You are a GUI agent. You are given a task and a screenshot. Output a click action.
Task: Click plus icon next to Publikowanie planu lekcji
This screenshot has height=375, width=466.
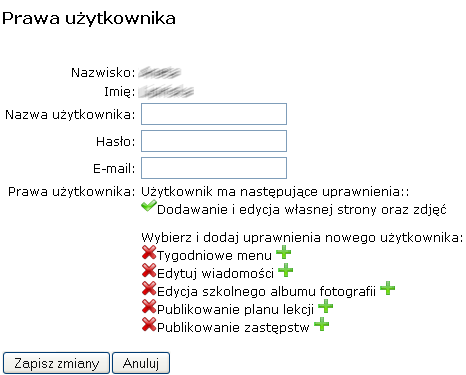click(326, 306)
